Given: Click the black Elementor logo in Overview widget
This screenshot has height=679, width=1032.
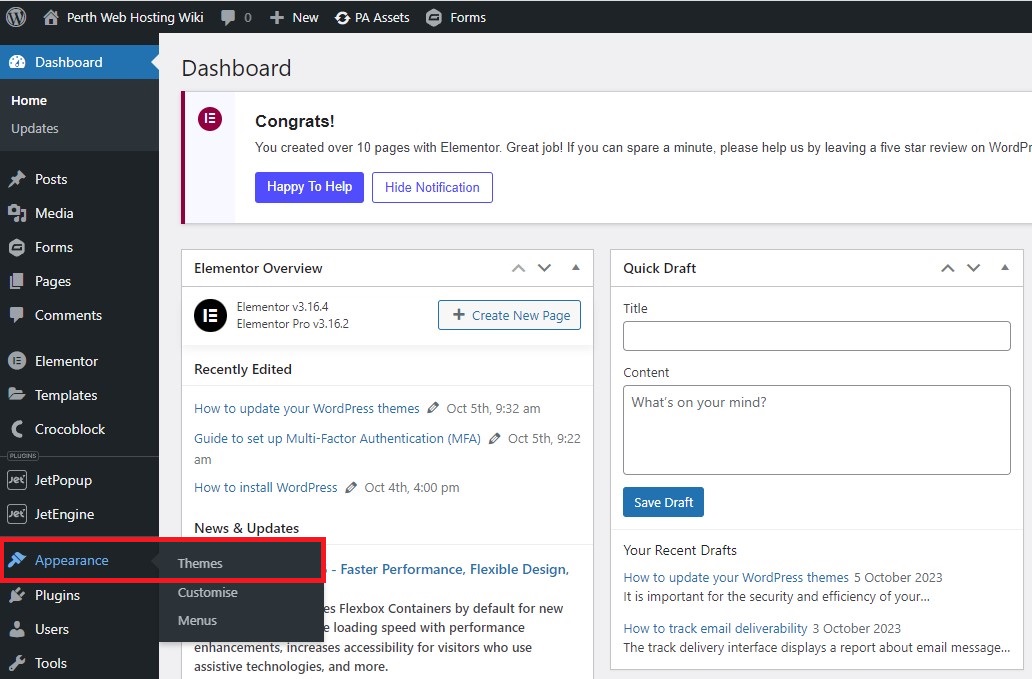Looking at the screenshot, I should click(x=211, y=315).
